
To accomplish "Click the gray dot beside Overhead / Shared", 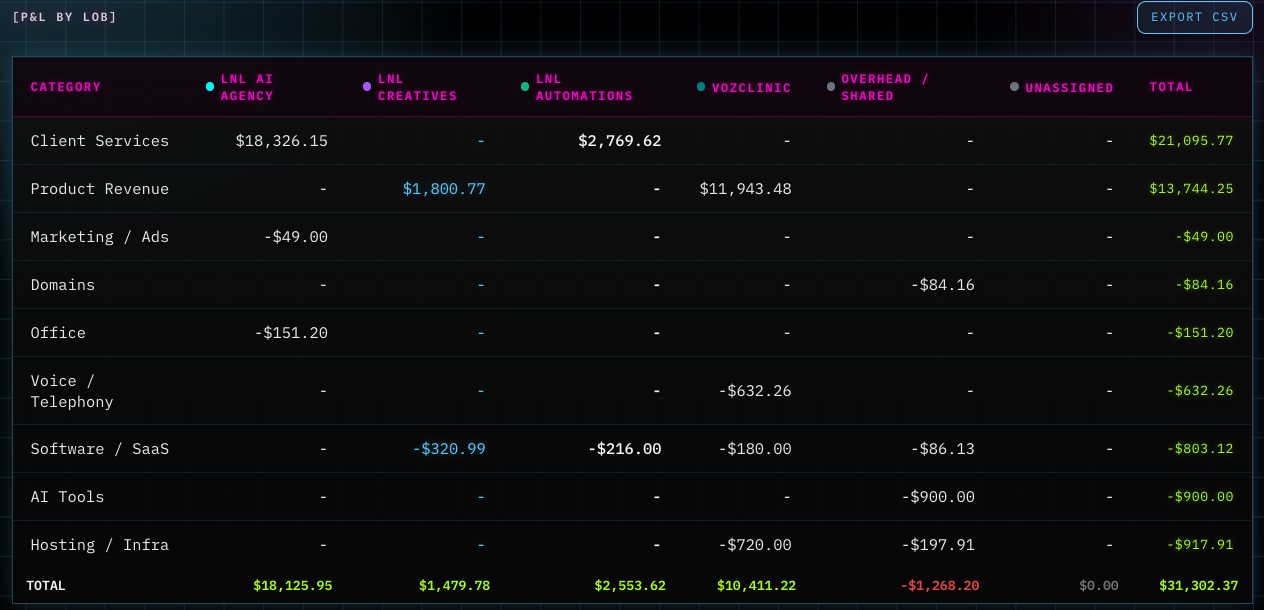I will coord(831,87).
